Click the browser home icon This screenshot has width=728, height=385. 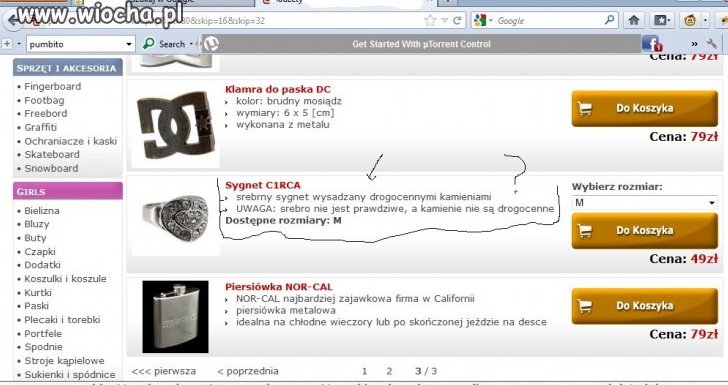pyautogui.click(x=634, y=20)
